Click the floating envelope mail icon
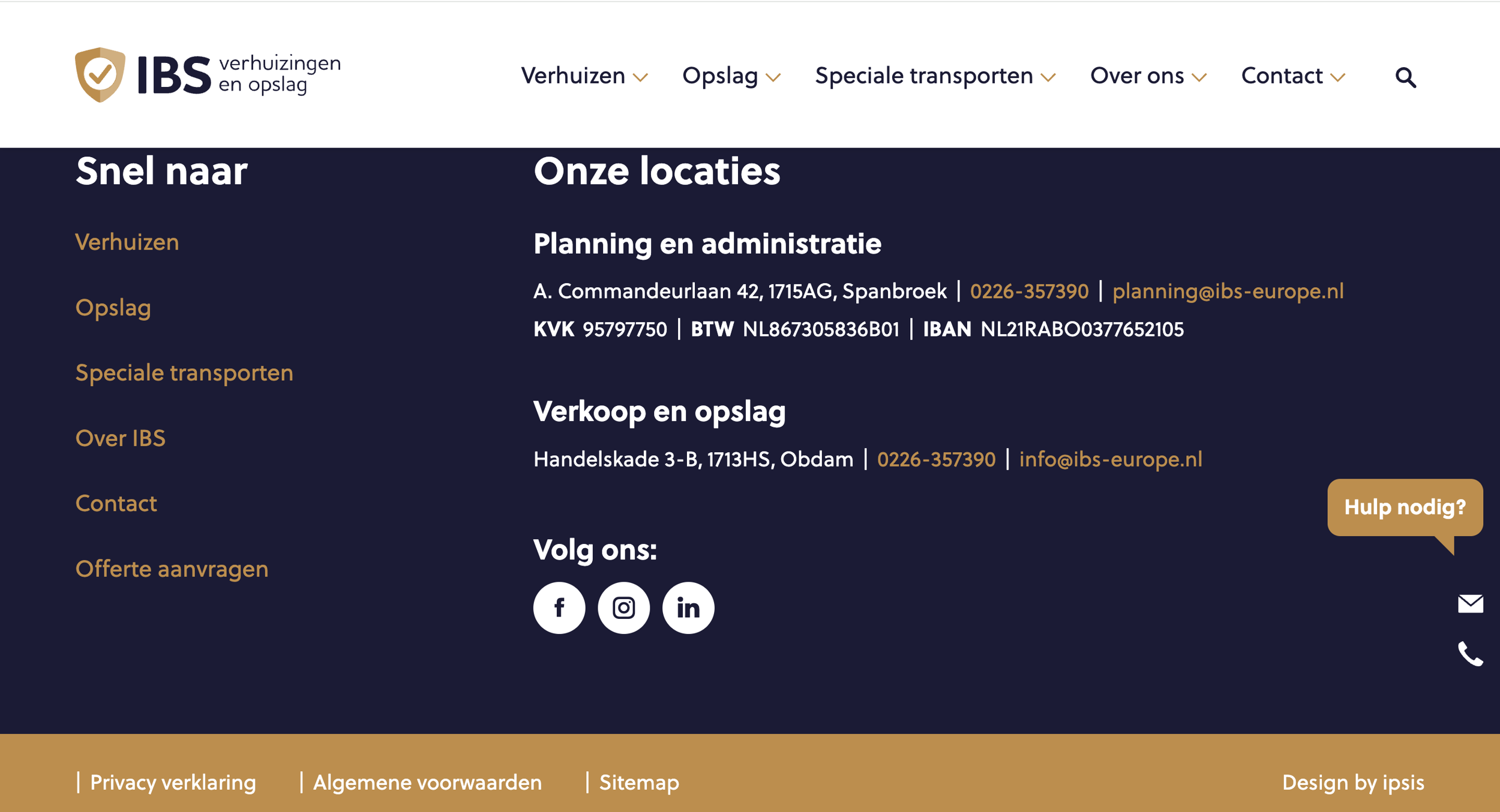Screen dimensions: 1500x812 coord(1471,603)
